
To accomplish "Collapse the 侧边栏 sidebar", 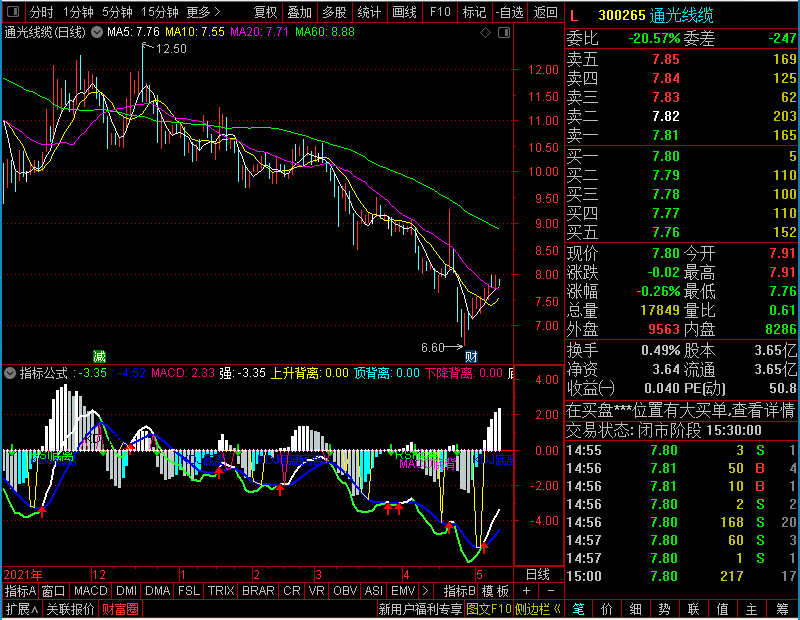I will 538,609.
